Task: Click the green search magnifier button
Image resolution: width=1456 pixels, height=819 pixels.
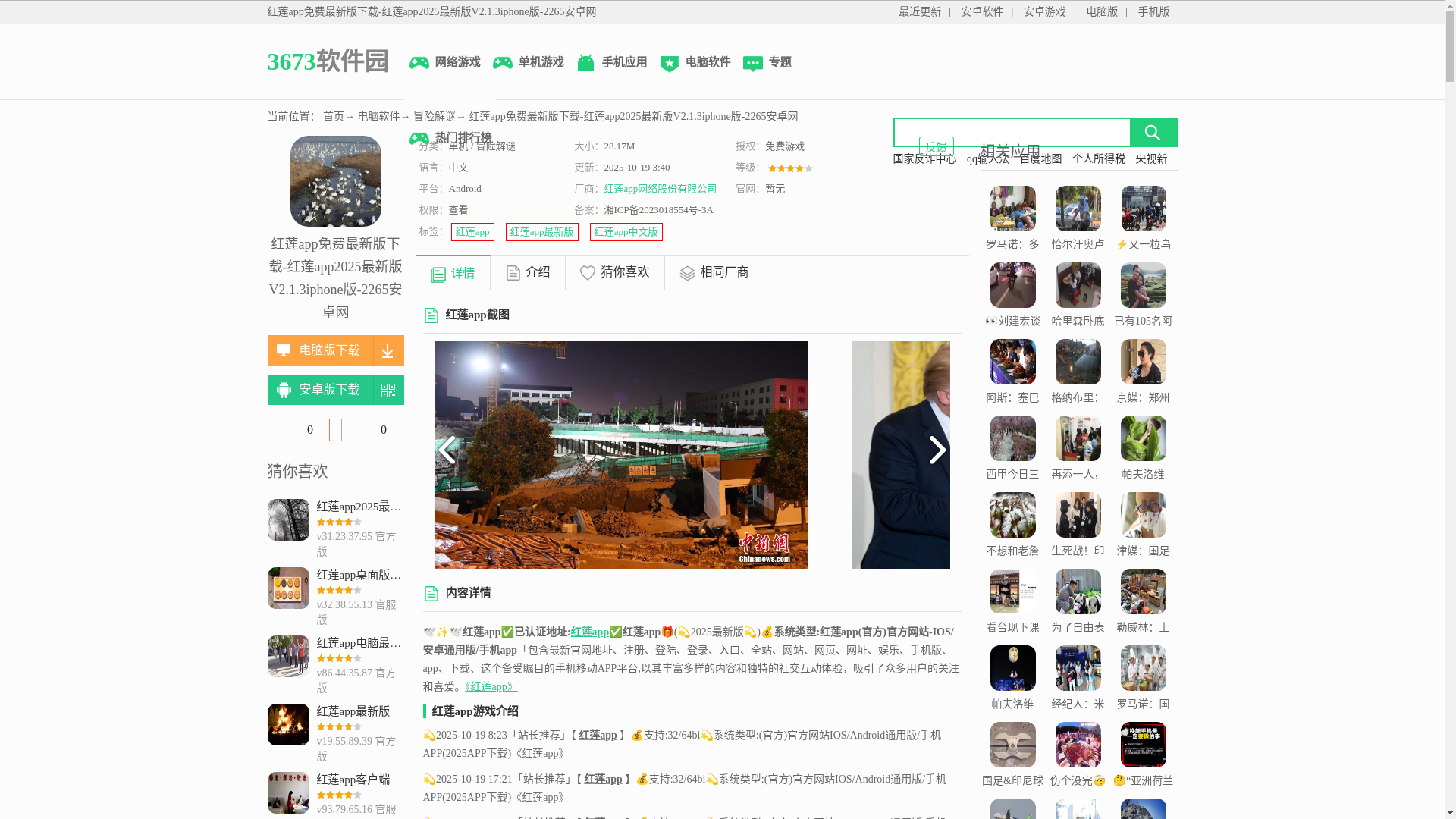Action: pos(1153,133)
